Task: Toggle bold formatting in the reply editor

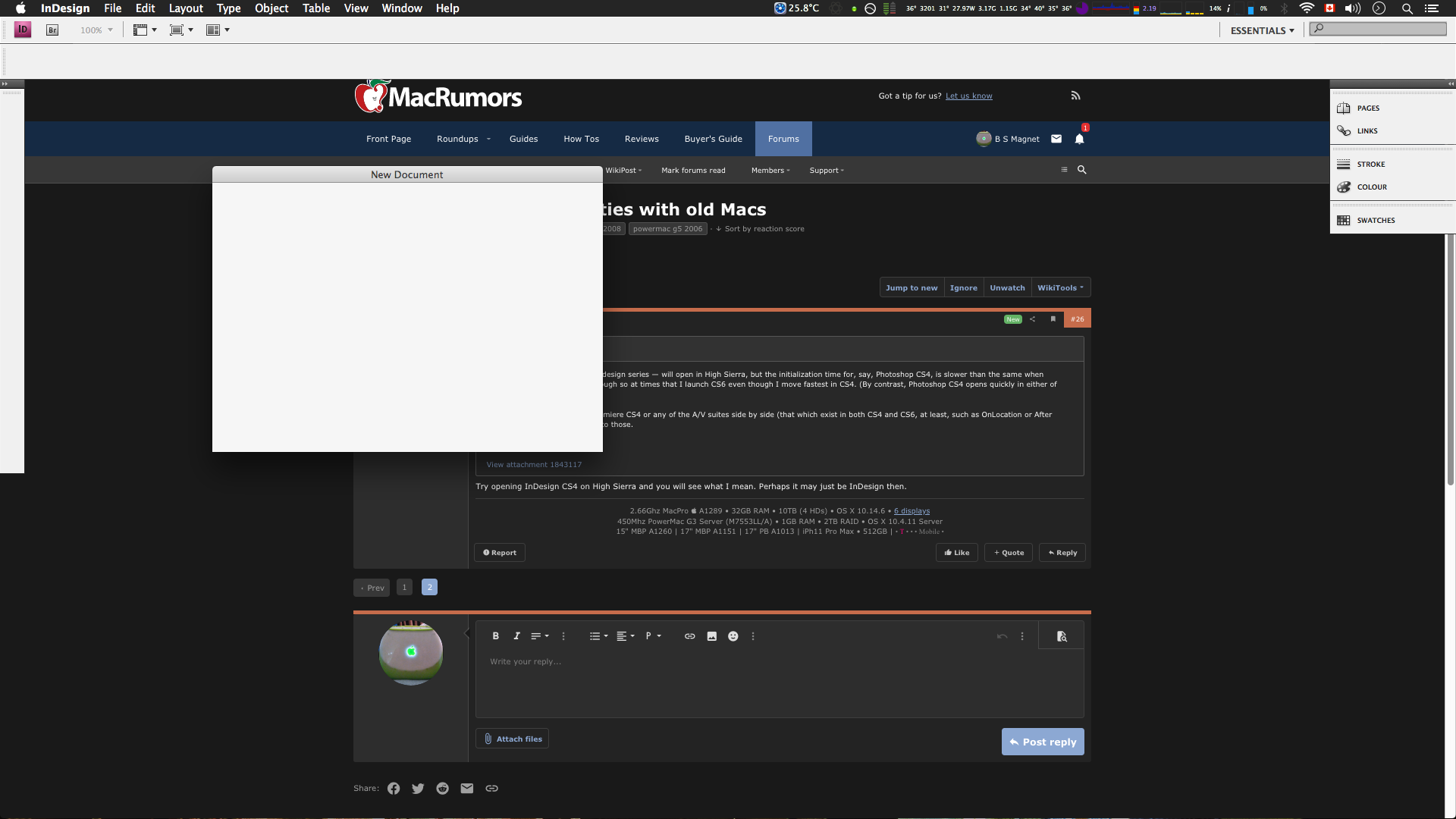Action: tap(495, 636)
